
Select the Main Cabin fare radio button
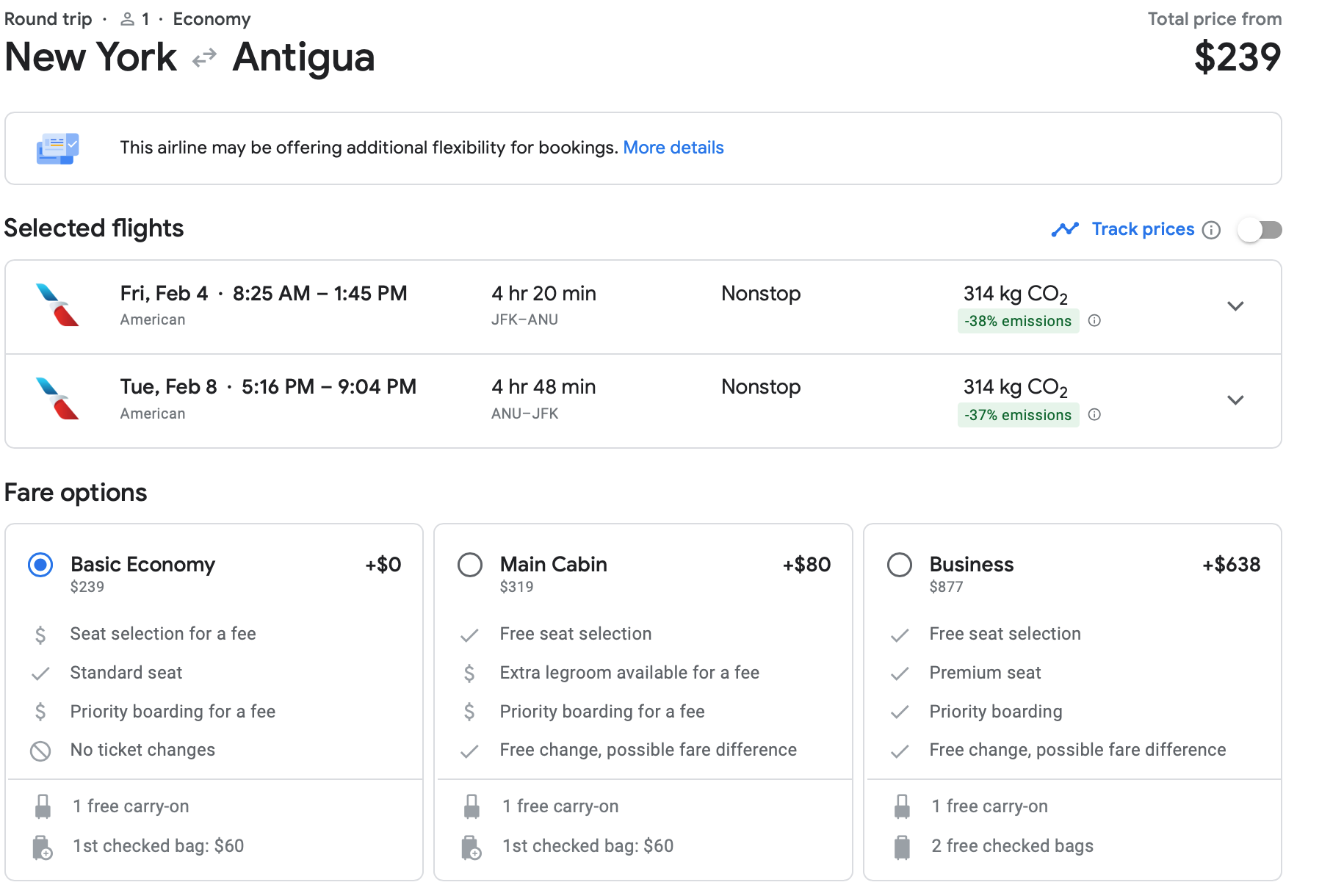coord(470,565)
